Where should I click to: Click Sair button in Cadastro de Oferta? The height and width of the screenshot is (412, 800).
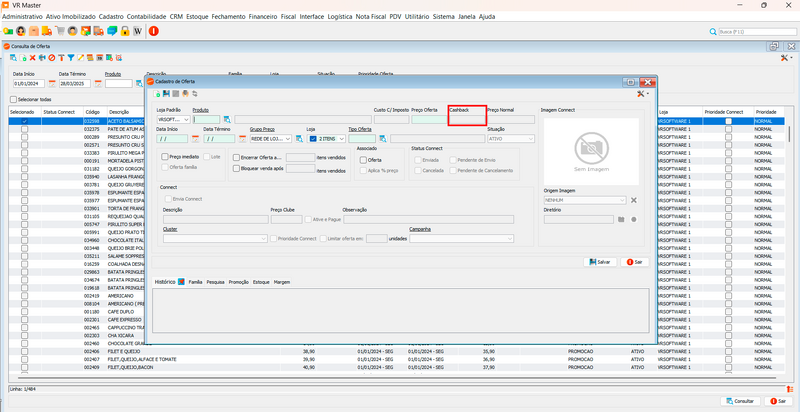coord(635,262)
